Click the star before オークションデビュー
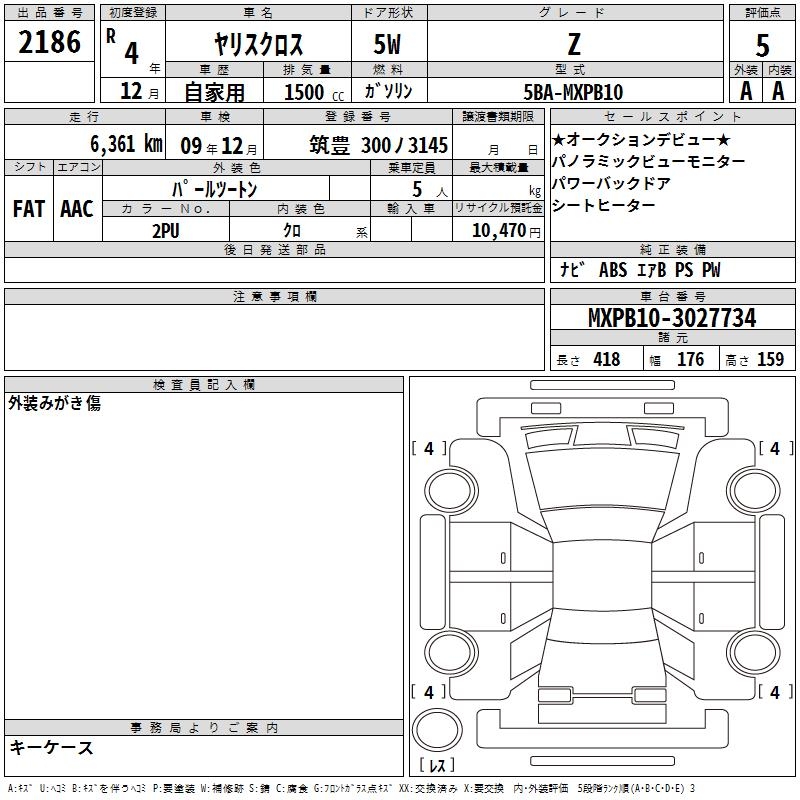The width and height of the screenshot is (800, 800). click(559, 139)
